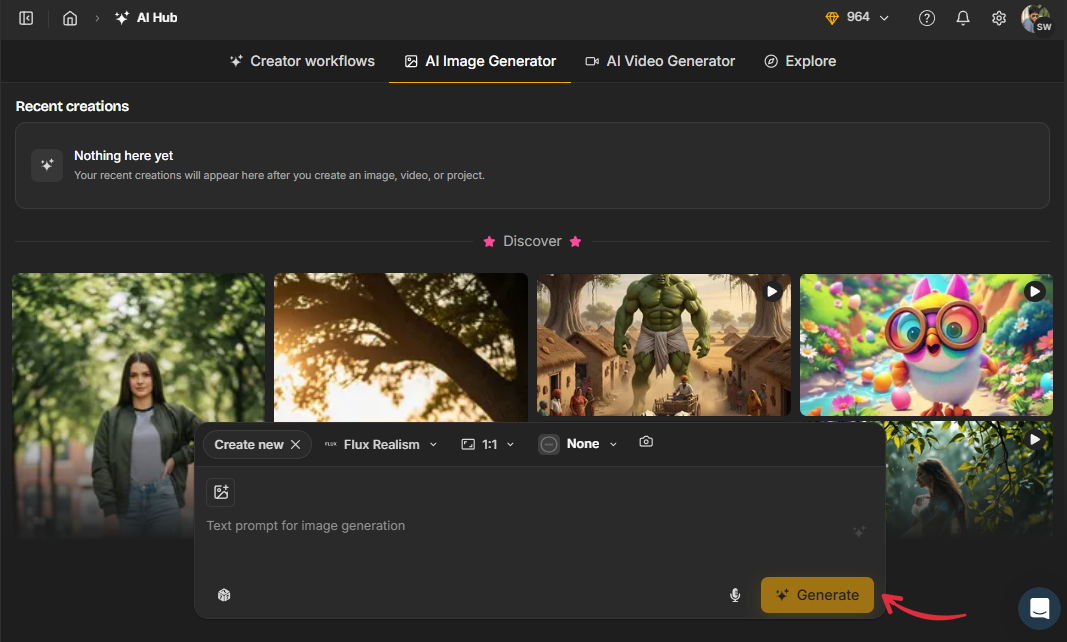Open the sunlit tree branch thumbnail

(401, 347)
